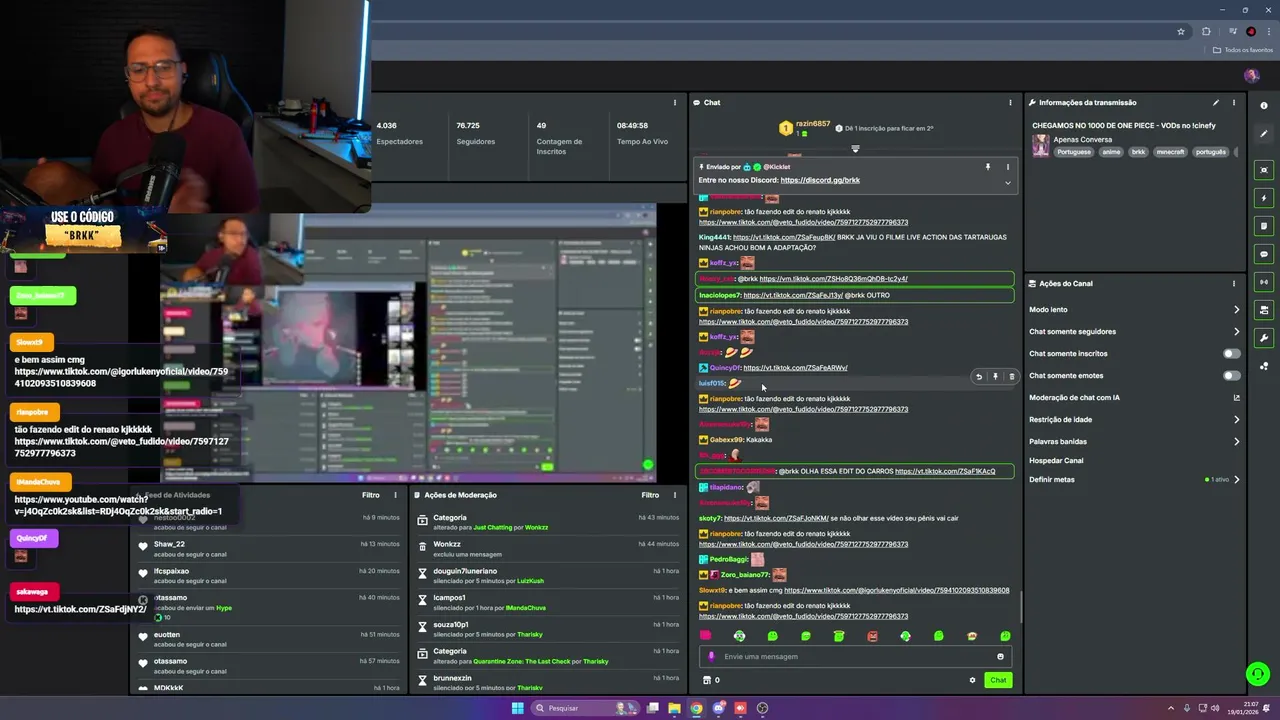This screenshot has height=720, width=1280.
Task: Open Windows Start menu
Action: pos(517,708)
